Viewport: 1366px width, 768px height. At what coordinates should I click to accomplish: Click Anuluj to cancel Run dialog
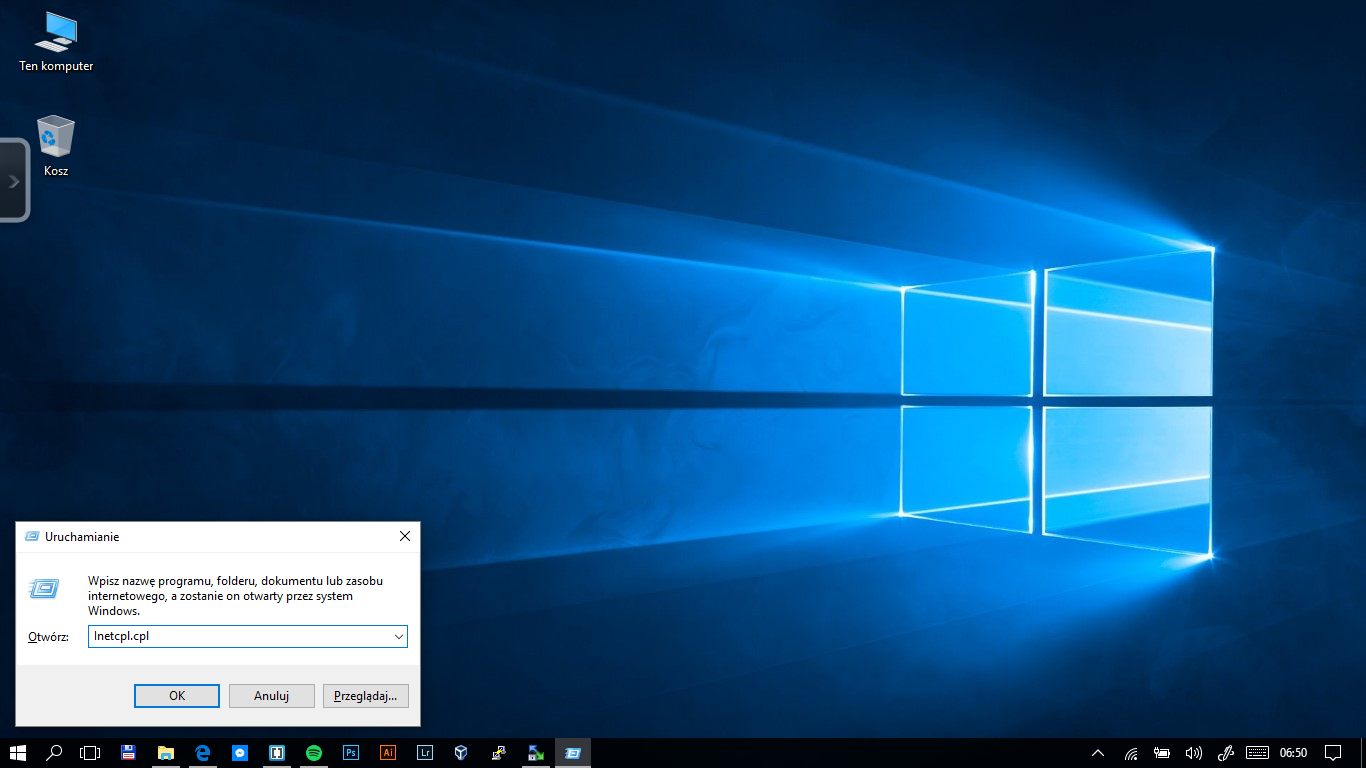click(x=271, y=696)
